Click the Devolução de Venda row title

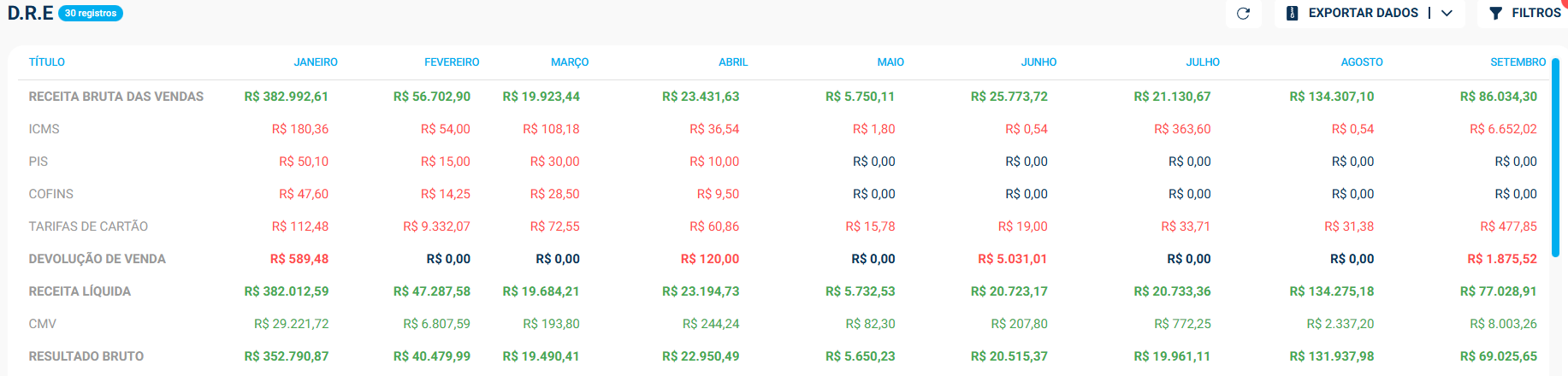[98, 259]
